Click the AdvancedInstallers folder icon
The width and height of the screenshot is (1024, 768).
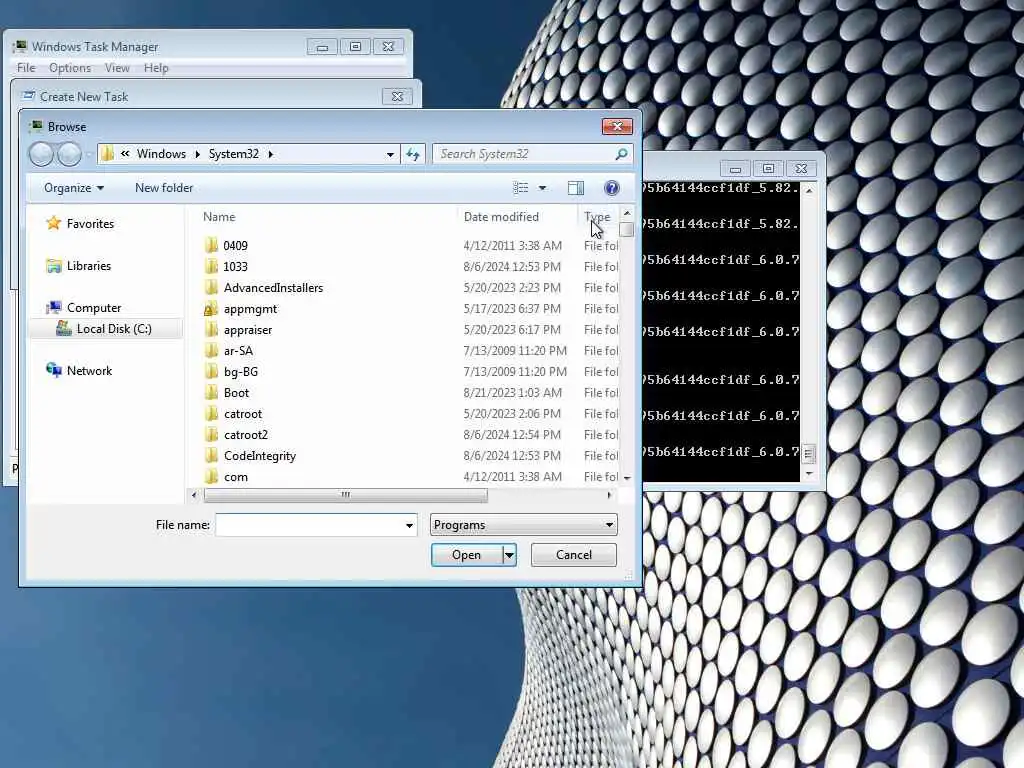[211, 287]
